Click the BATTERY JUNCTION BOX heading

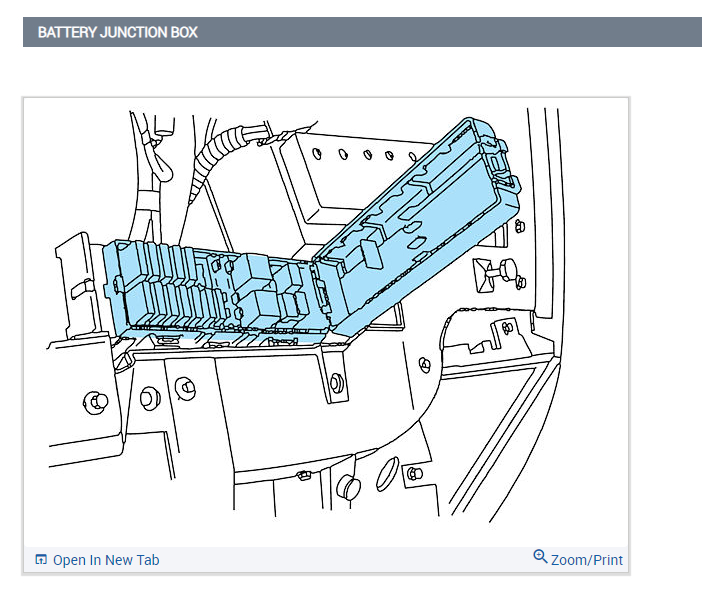pyautogui.click(x=118, y=32)
